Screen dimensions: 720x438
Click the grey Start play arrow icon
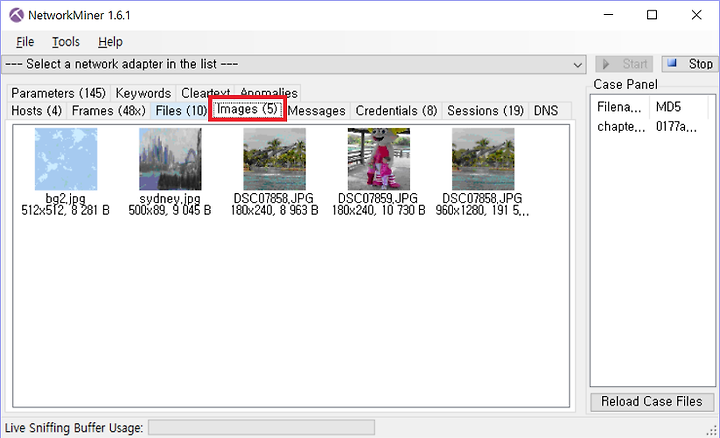(606, 64)
